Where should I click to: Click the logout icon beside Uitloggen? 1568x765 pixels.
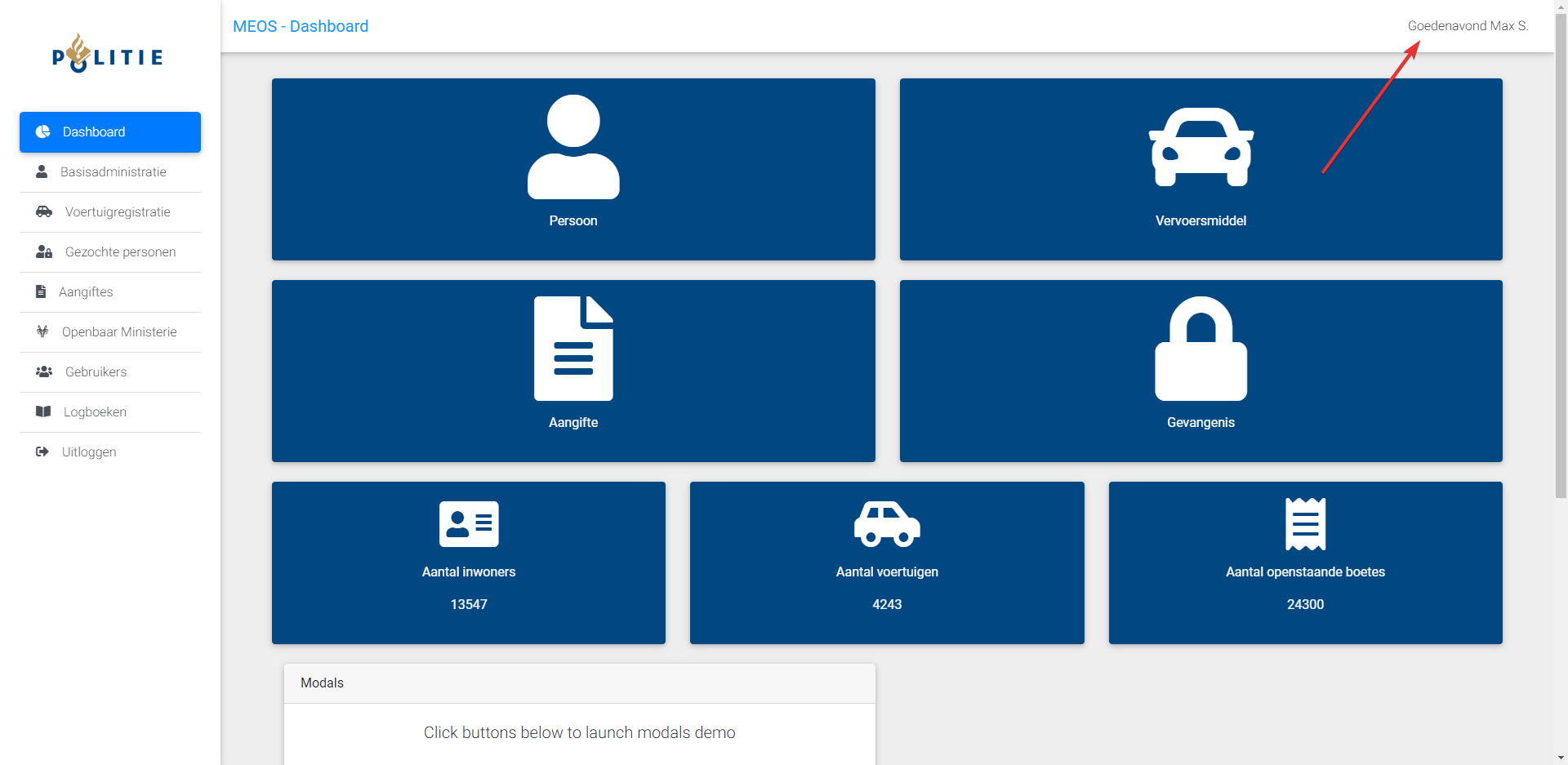[42, 451]
